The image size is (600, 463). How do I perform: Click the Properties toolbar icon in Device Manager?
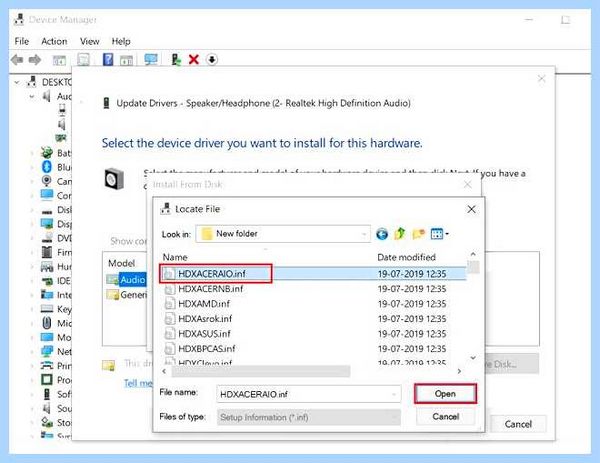pos(83,60)
